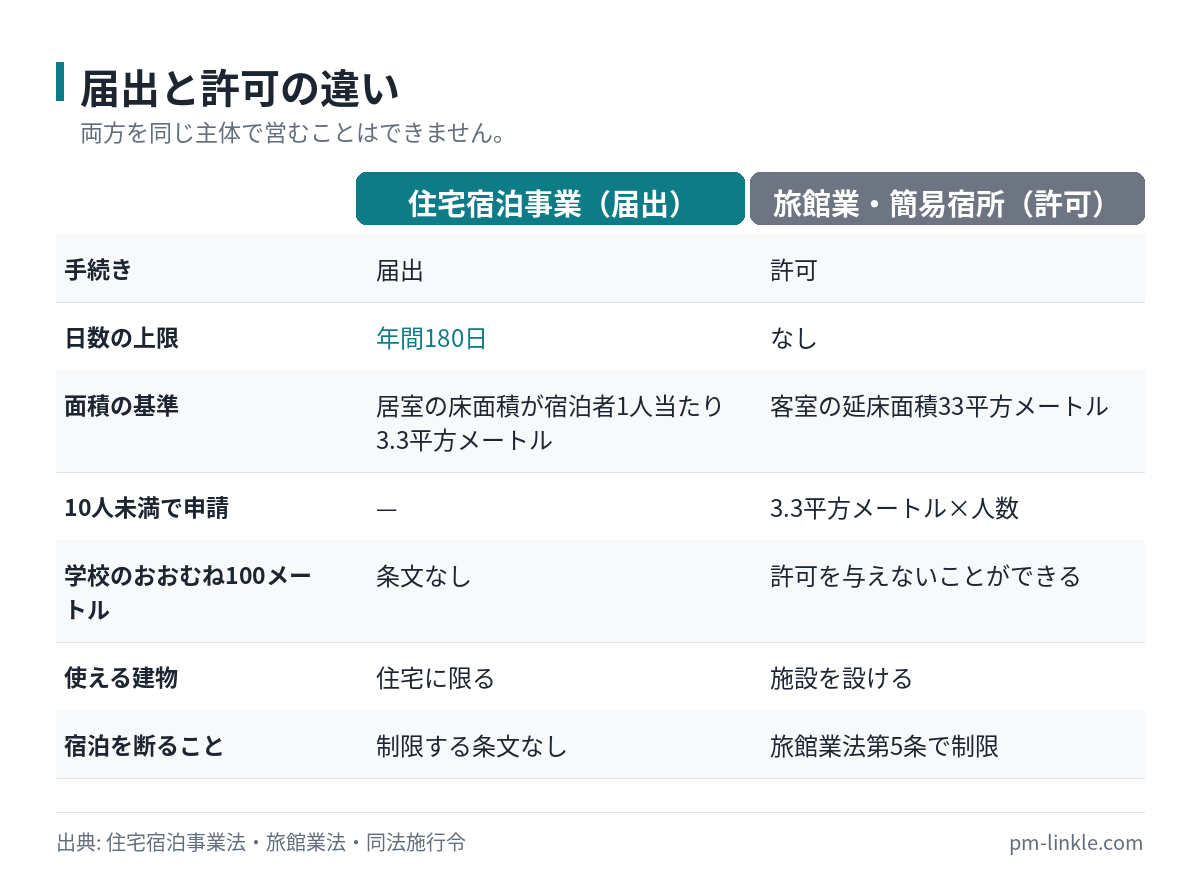Click the 3.3平方メートル×人数 cell

894,508
